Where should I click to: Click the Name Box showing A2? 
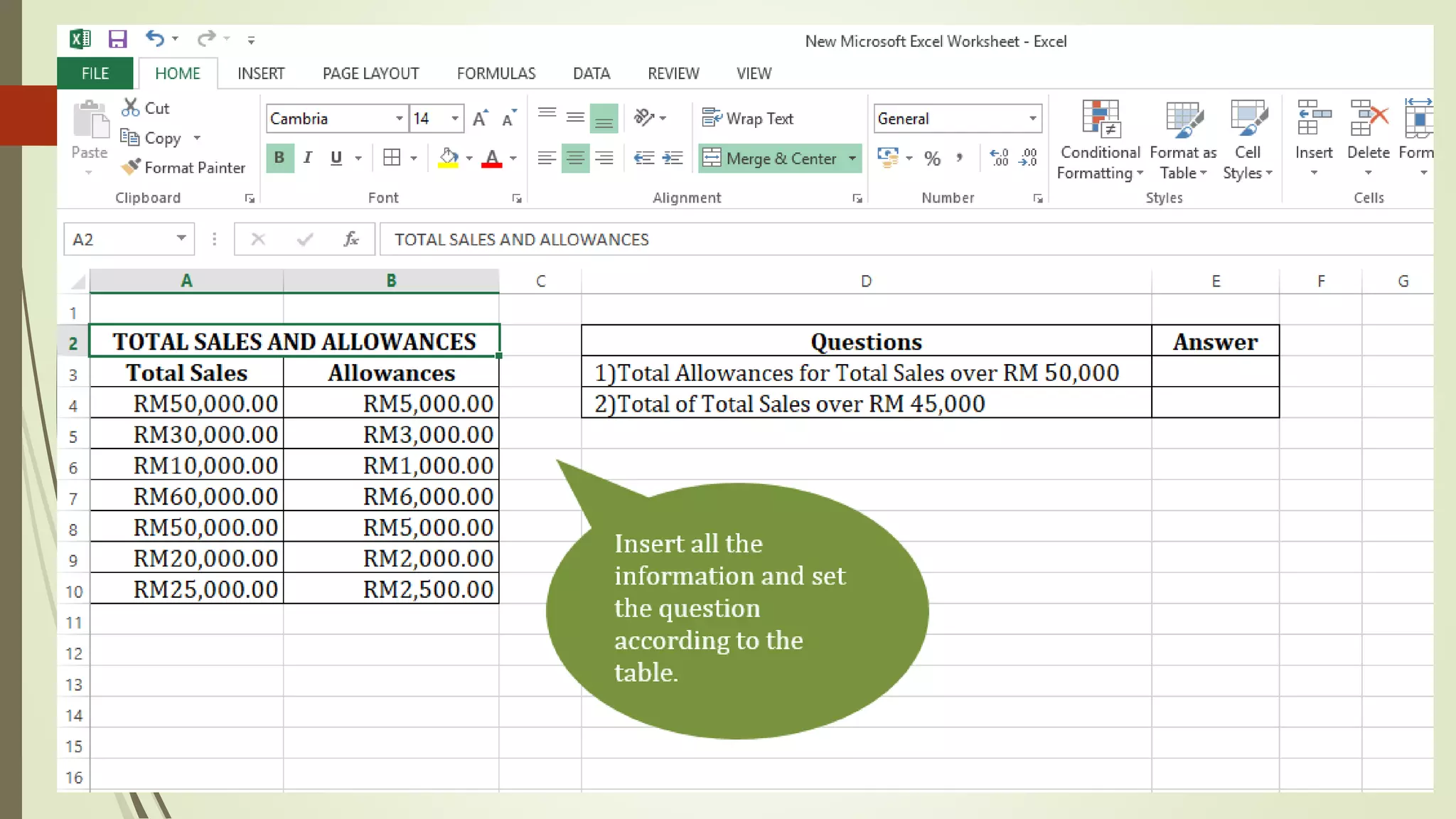point(129,240)
